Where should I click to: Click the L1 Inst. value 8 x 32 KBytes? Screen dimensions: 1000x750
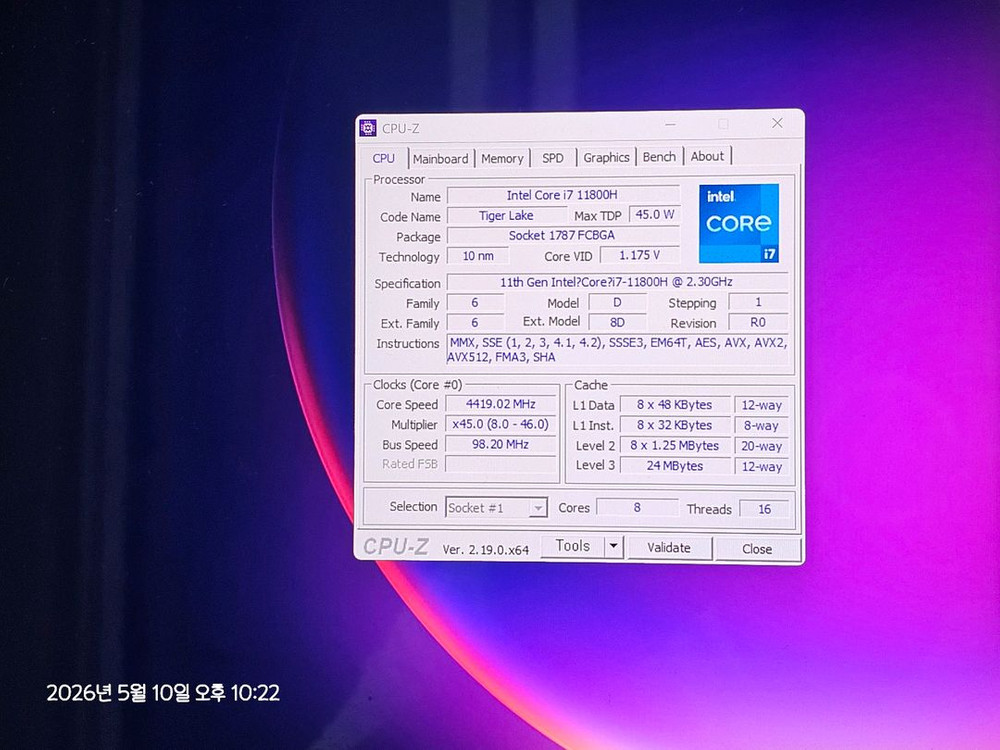675,425
